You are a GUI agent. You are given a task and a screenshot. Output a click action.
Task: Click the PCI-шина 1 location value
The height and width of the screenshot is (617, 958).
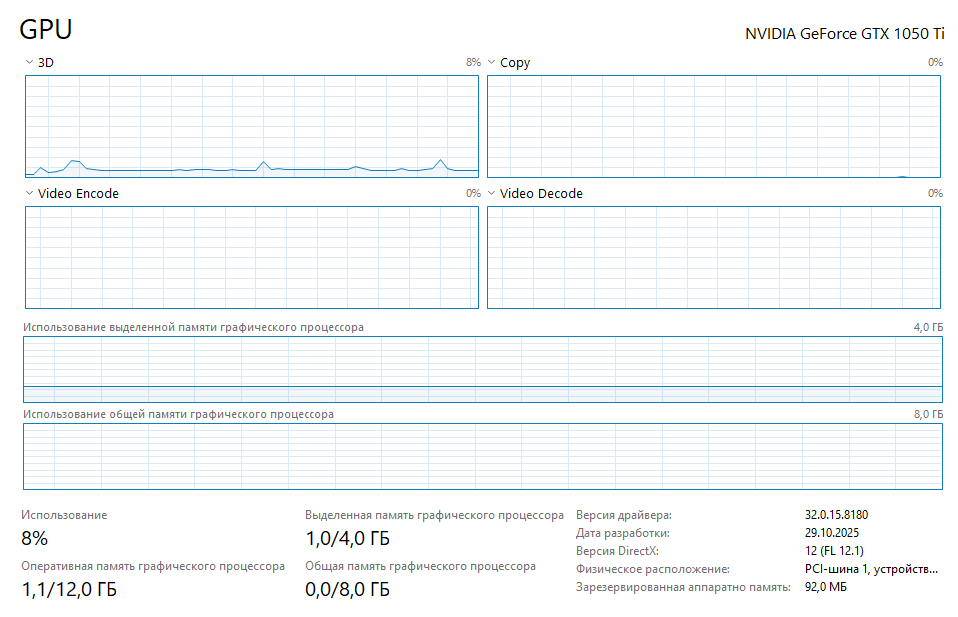pyautogui.click(x=871, y=569)
